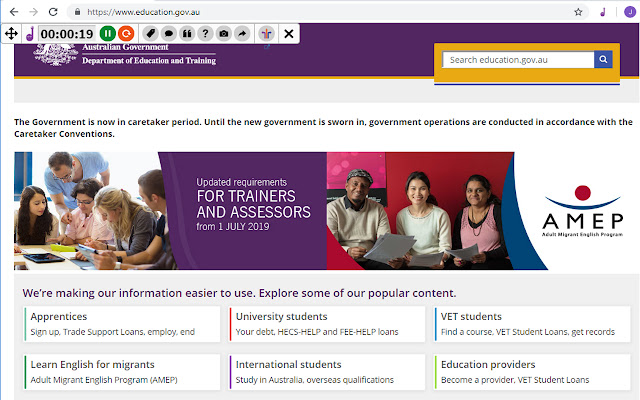Open the AMEP Adult Migrant English Program banner
Image resolution: width=640 pixels, height=400 pixels.
pos(483,211)
